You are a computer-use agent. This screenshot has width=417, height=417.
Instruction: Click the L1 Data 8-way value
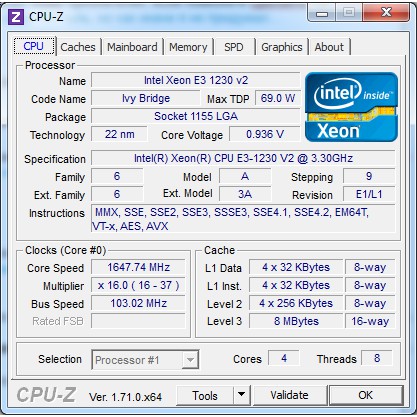(x=370, y=267)
